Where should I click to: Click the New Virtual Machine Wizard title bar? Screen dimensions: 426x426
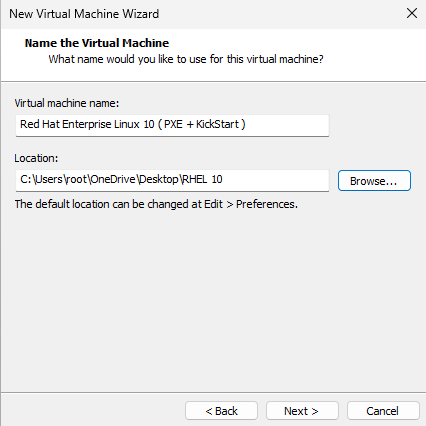tap(200, 14)
